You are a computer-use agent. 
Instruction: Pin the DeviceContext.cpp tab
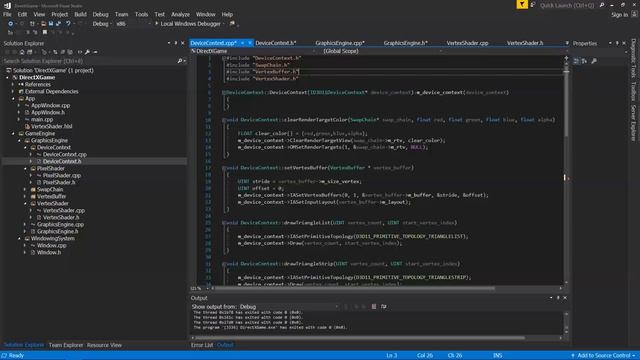[x=242, y=43]
